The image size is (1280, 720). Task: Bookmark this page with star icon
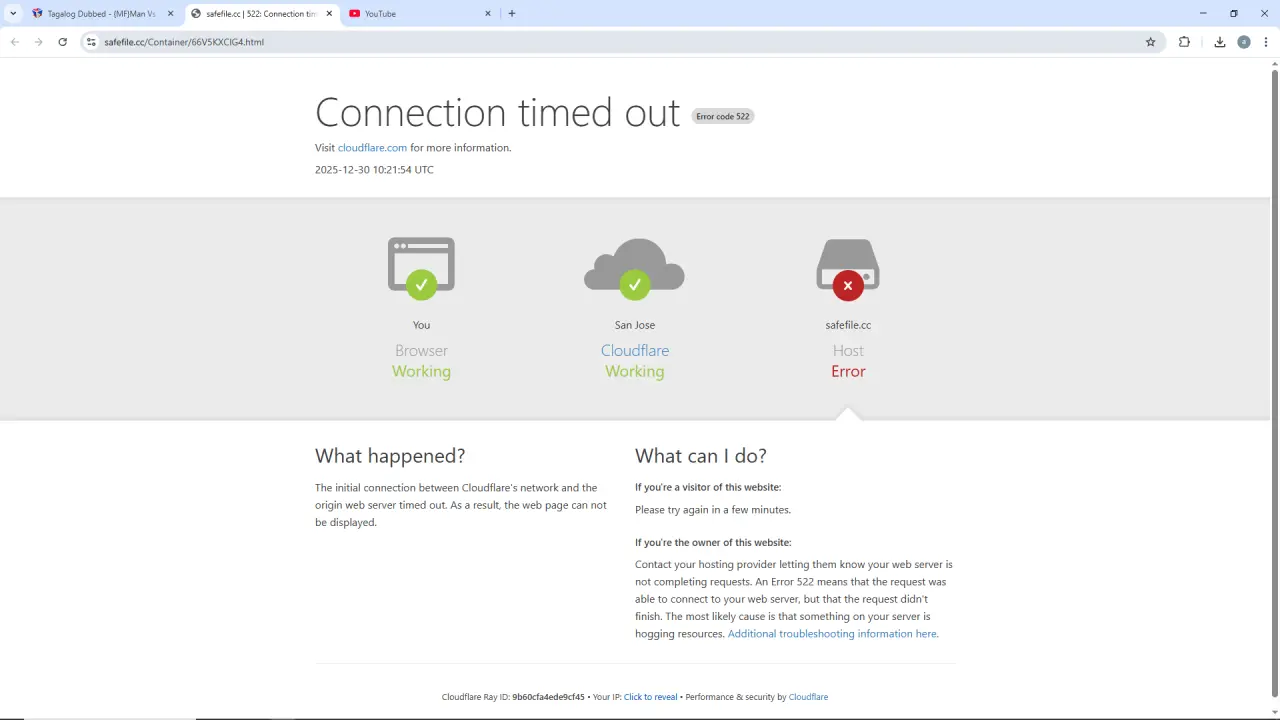tap(1151, 42)
